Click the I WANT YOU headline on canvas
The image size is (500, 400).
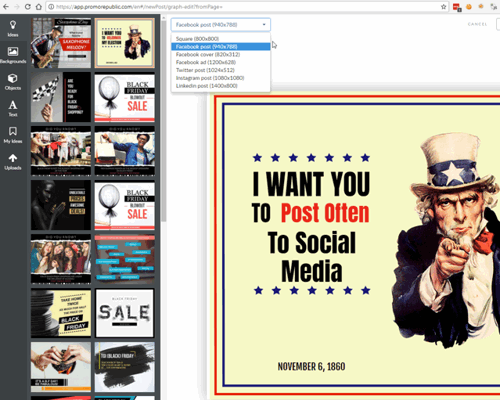(311, 184)
